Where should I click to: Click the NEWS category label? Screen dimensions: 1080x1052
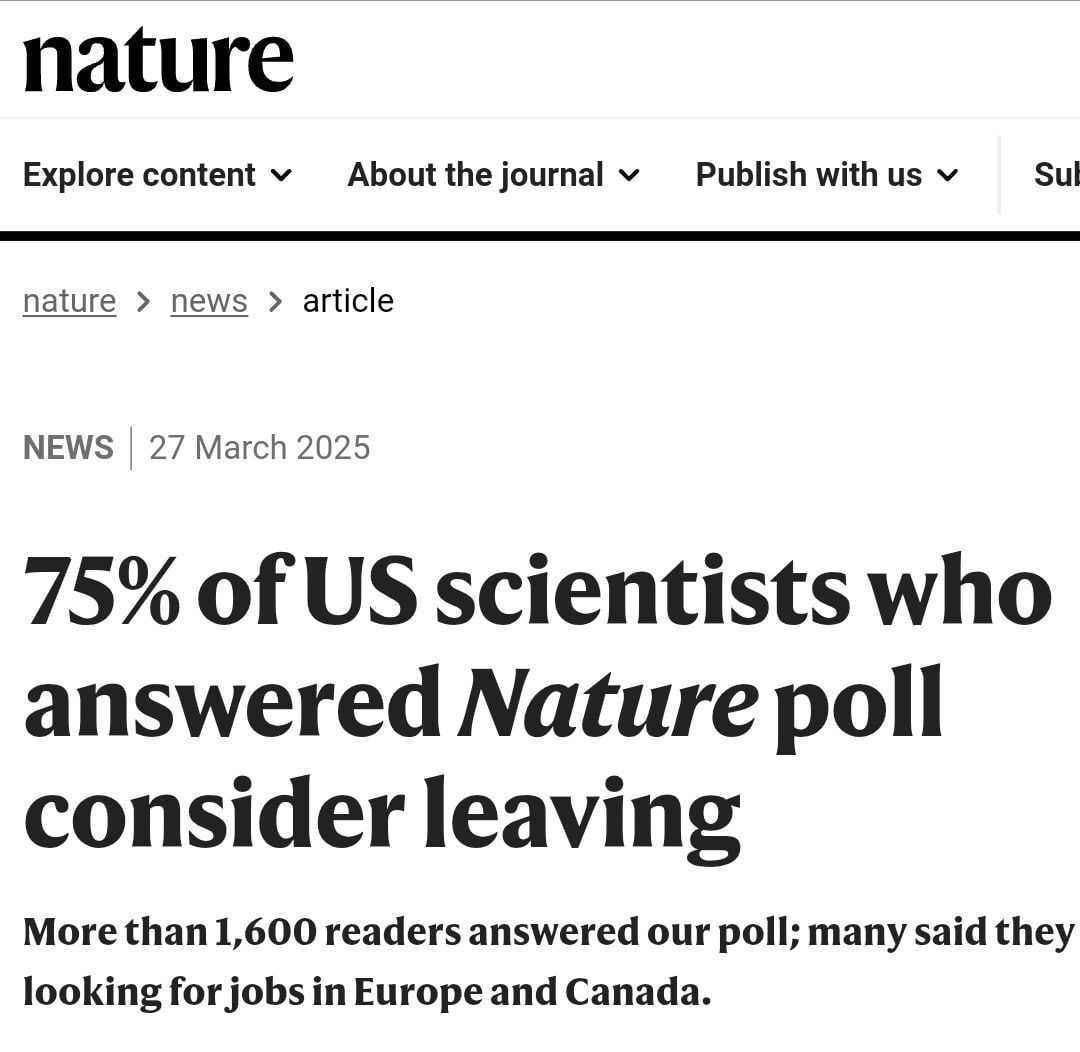pyautogui.click(x=68, y=447)
